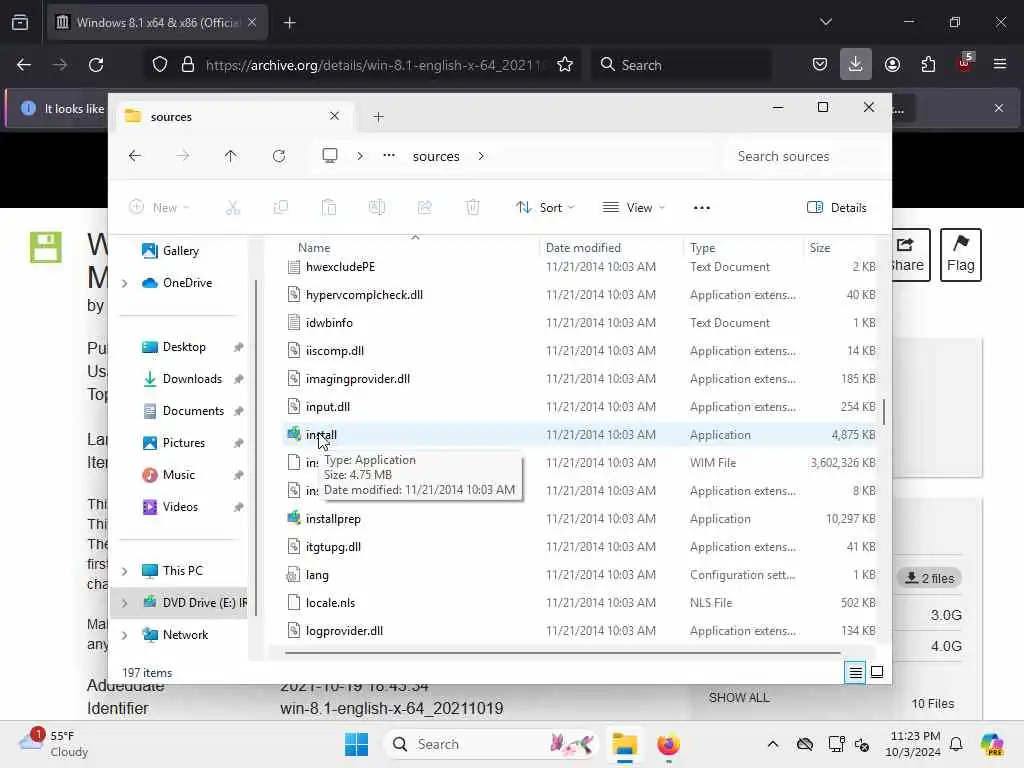Click the Rename icon in Explorer toolbar
Viewport: 1024px width, 768px height.
pos(377,208)
